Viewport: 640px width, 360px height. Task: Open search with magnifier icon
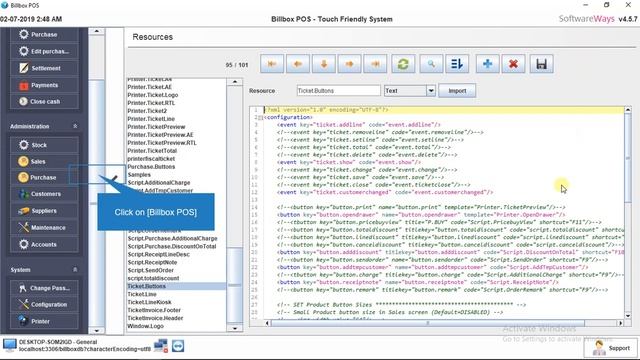(x=431, y=64)
